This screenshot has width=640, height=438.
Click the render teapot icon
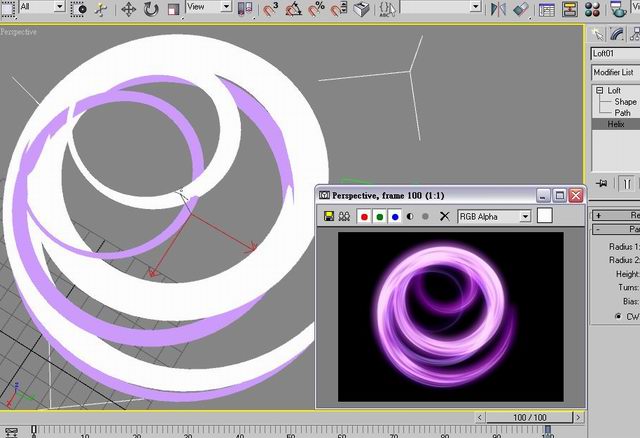tap(618, 9)
